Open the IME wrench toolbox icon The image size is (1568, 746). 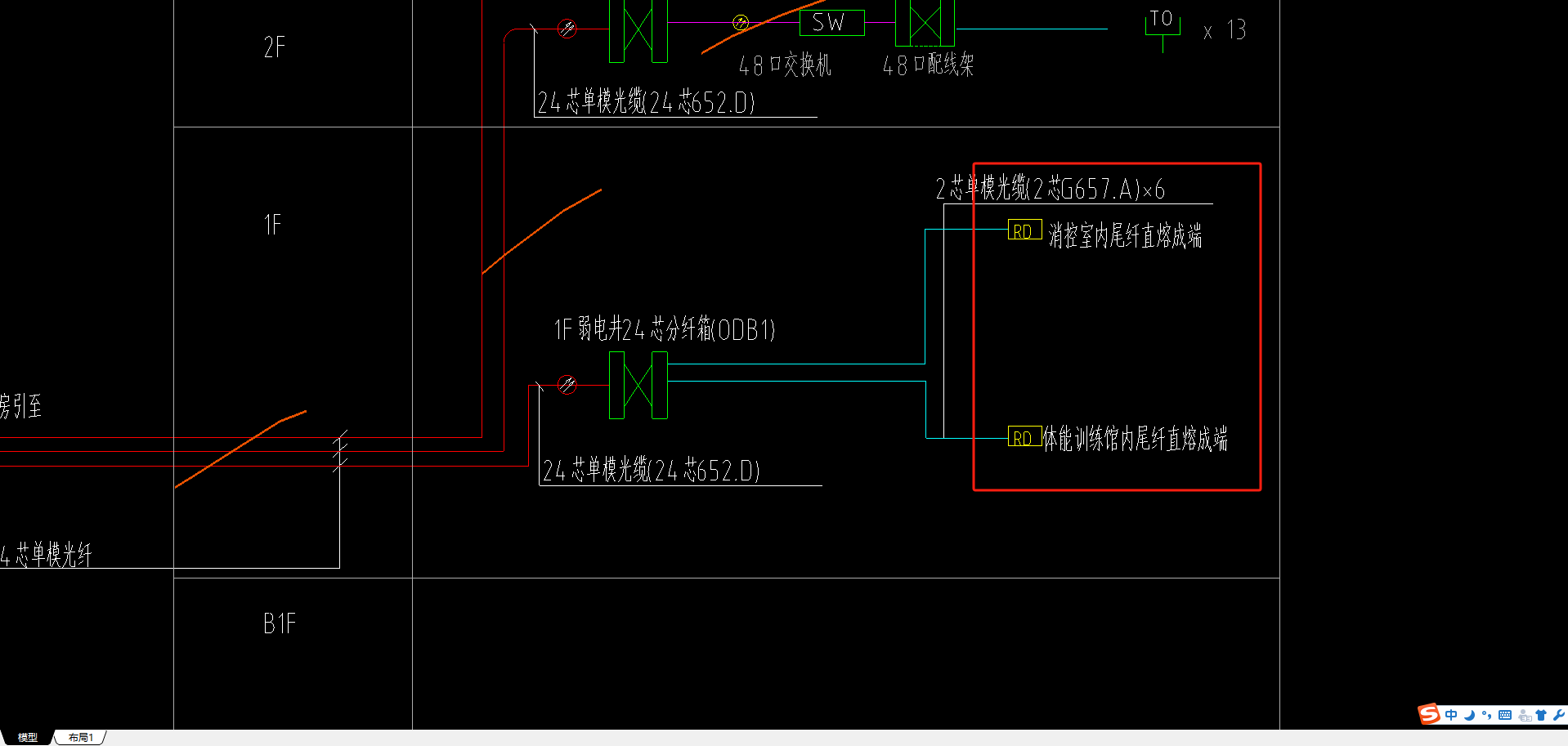click(x=1558, y=715)
